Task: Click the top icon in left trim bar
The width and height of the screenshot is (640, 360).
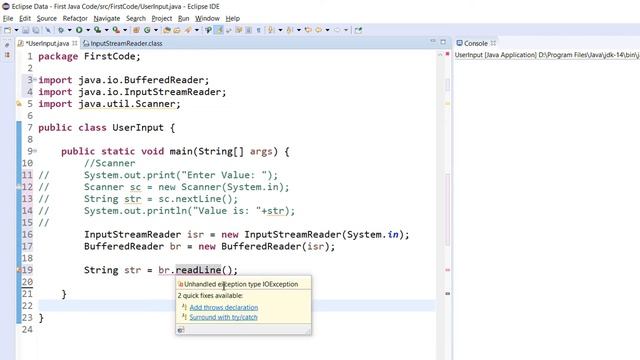Action: 7,45
